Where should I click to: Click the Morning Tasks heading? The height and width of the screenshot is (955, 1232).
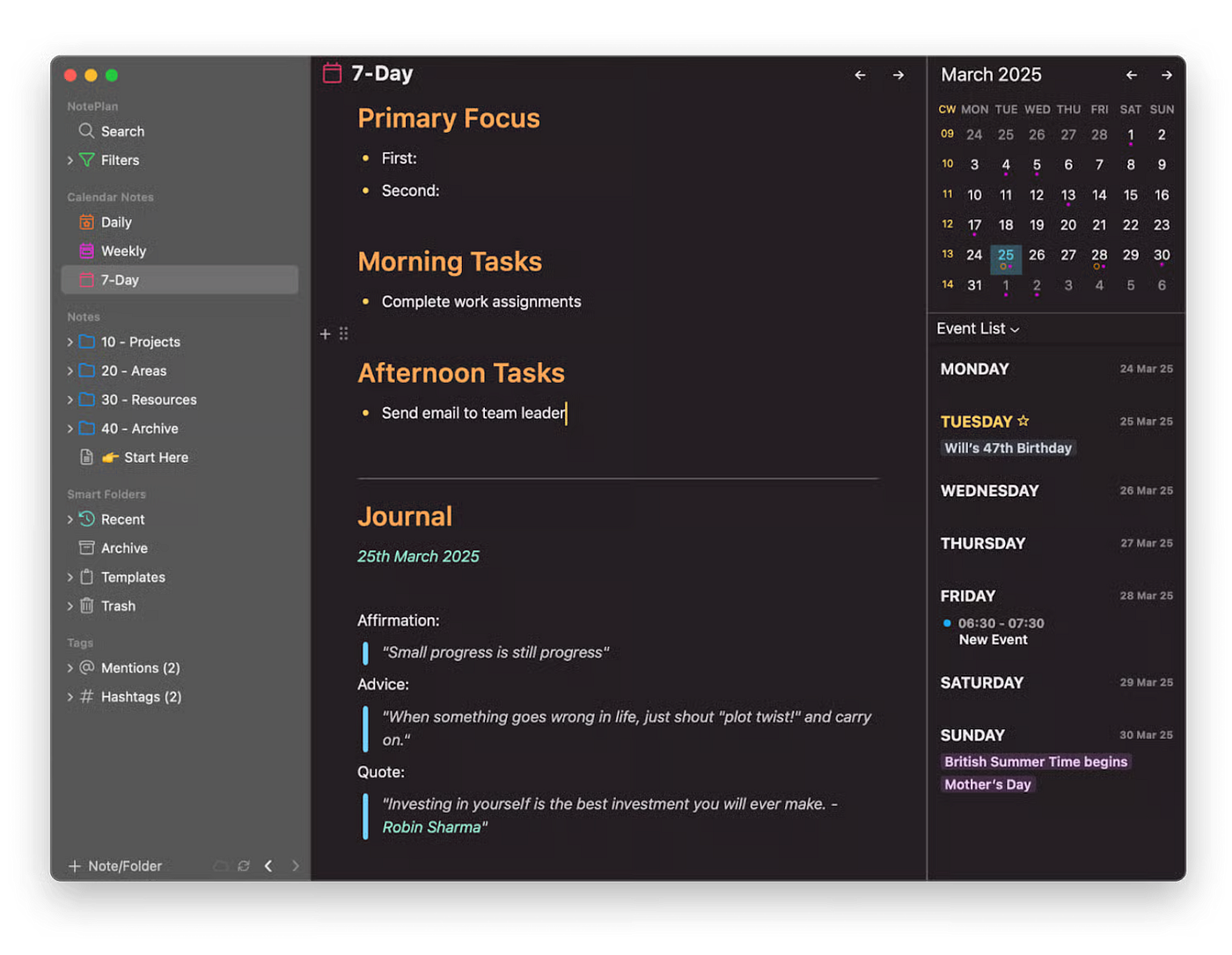point(450,261)
